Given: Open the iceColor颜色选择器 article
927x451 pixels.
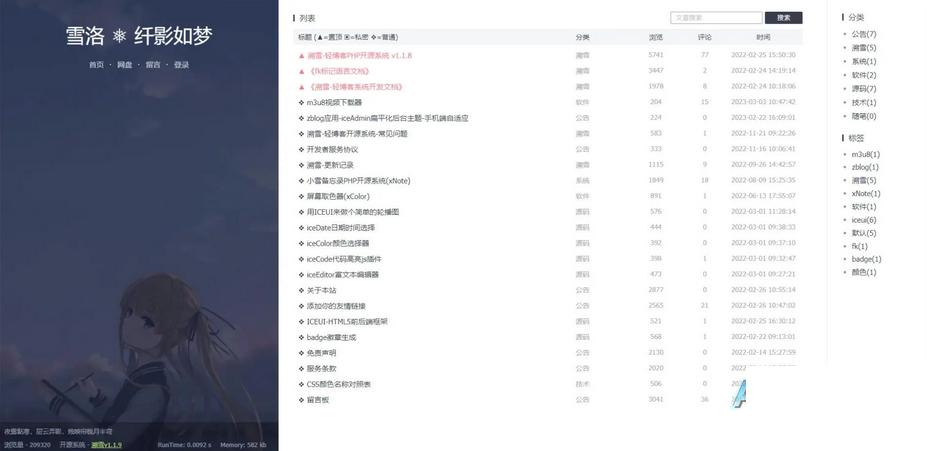Looking at the screenshot, I should tap(338, 243).
